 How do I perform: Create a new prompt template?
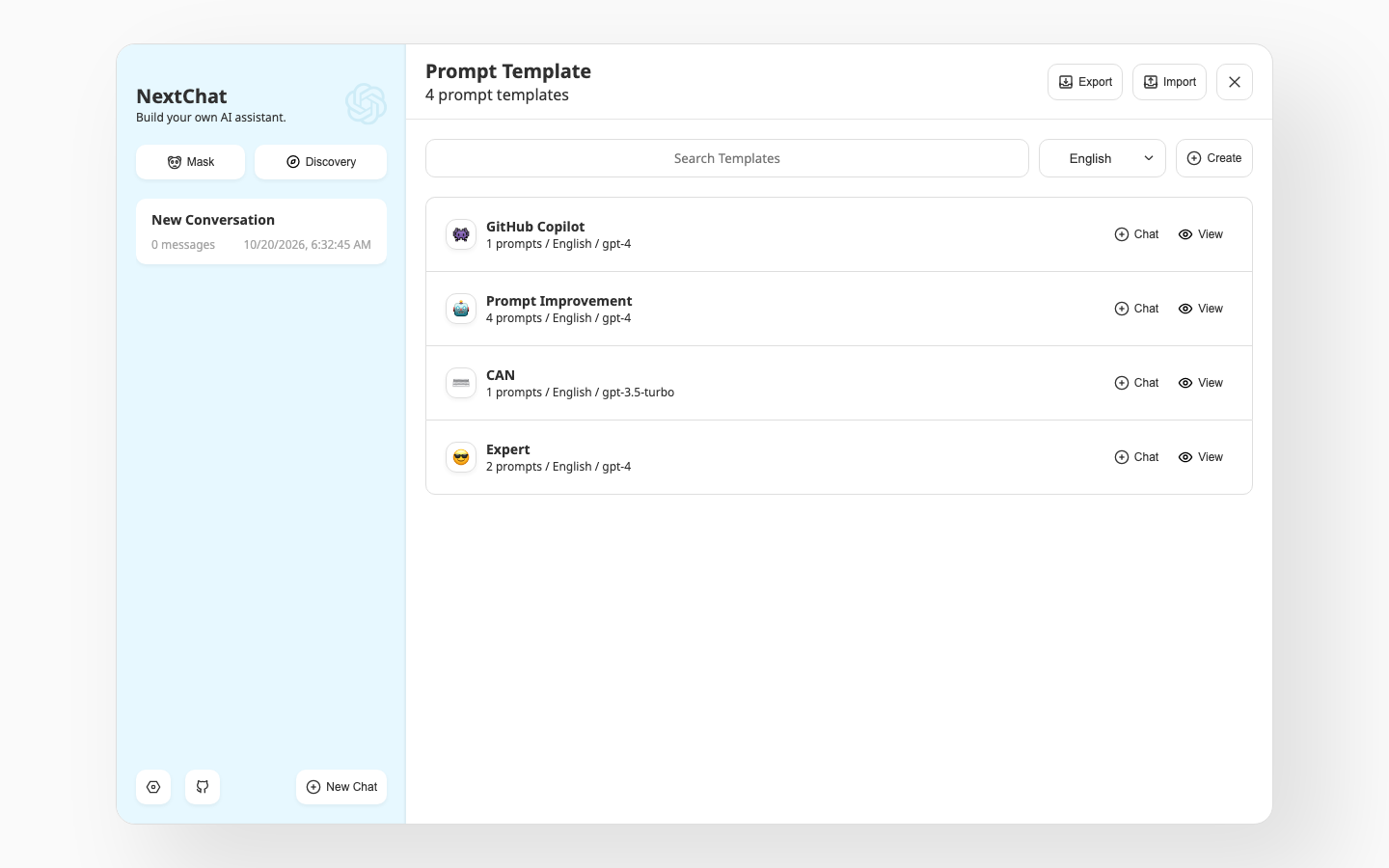(1214, 158)
